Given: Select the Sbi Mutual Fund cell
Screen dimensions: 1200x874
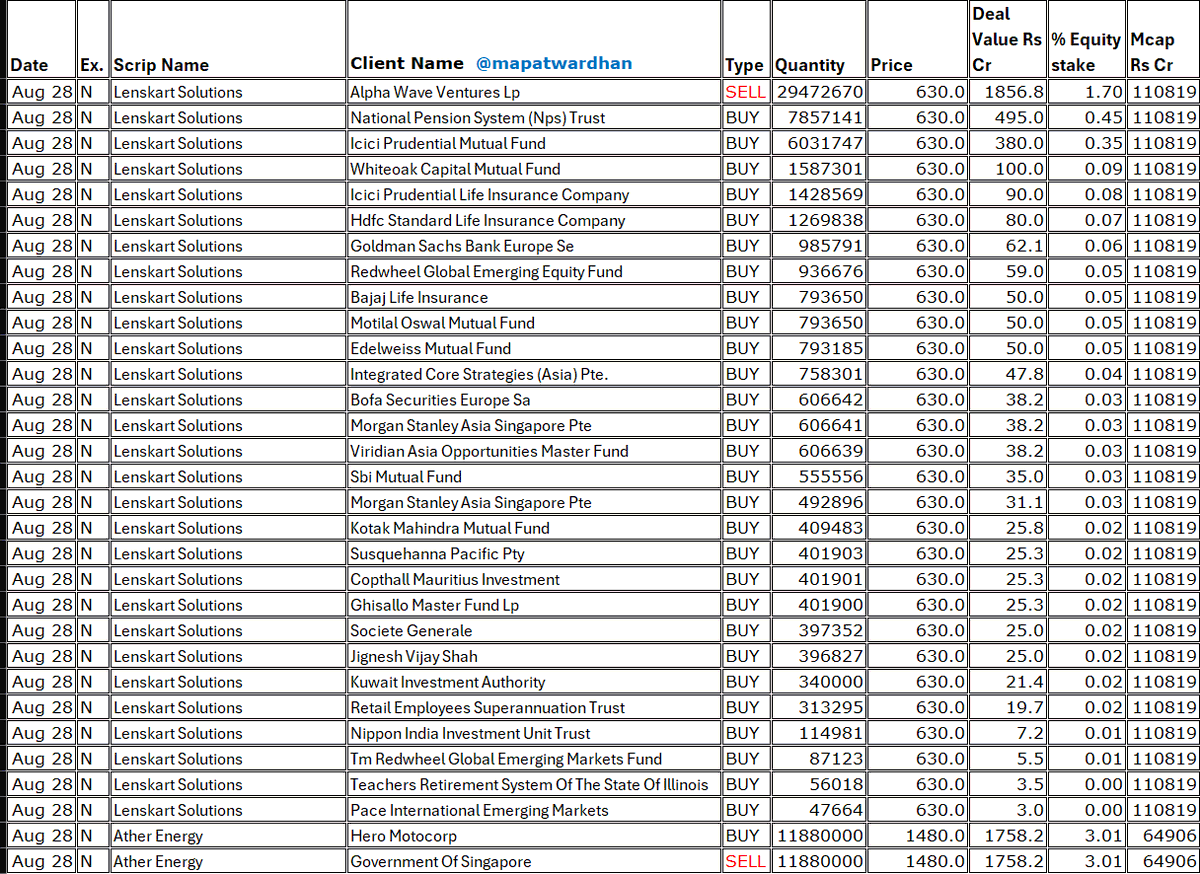Looking at the screenshot, I should pos(534,477).
